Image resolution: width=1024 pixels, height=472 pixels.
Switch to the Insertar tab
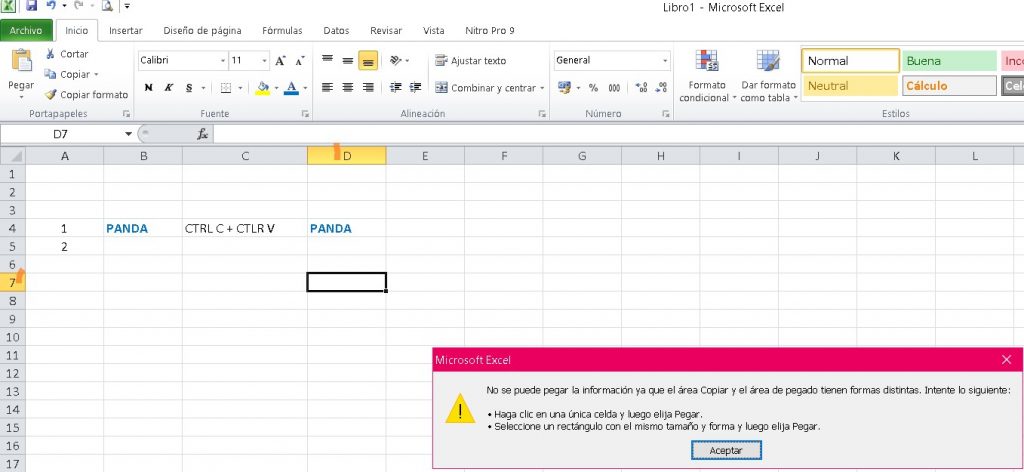[x=125, y=31]
